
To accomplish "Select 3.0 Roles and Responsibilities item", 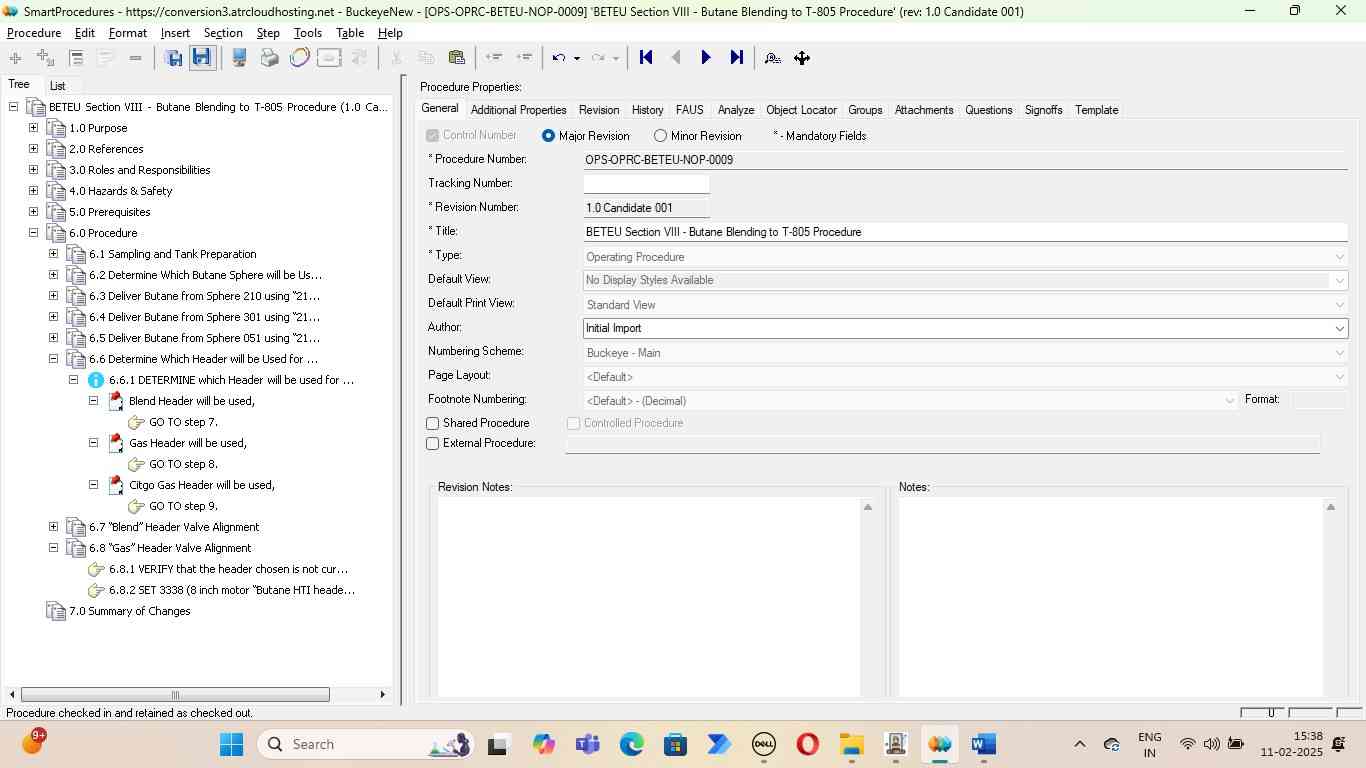I will 139,170.
